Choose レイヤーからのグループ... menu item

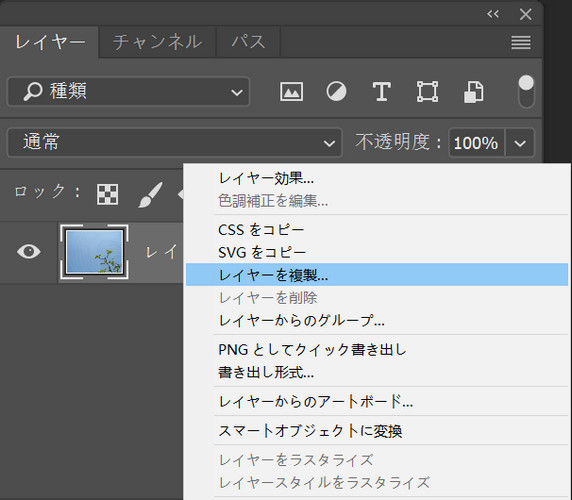pos(377,320)
